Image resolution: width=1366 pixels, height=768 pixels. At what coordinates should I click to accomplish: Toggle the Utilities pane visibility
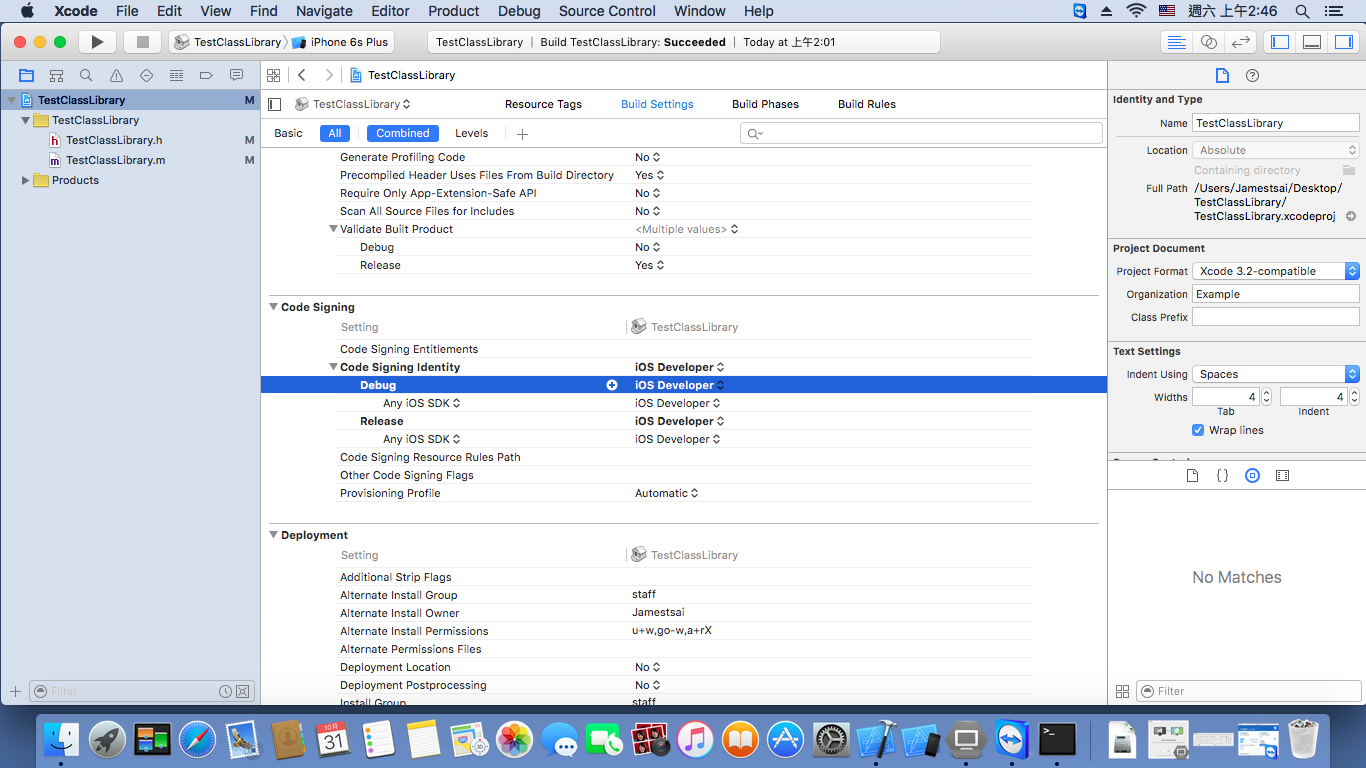[x=1343, y=42]
